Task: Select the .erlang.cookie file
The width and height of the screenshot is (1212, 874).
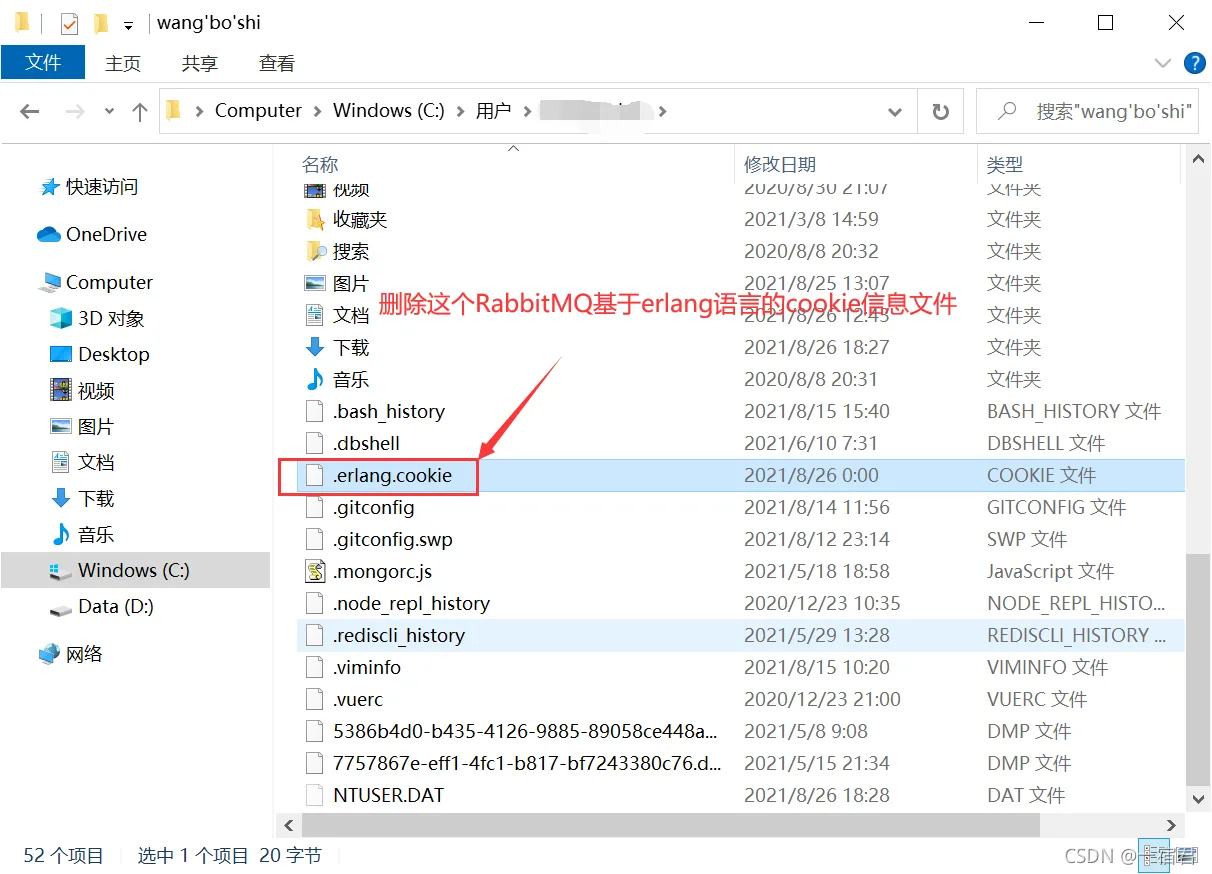Action: (x=392, y=476)
